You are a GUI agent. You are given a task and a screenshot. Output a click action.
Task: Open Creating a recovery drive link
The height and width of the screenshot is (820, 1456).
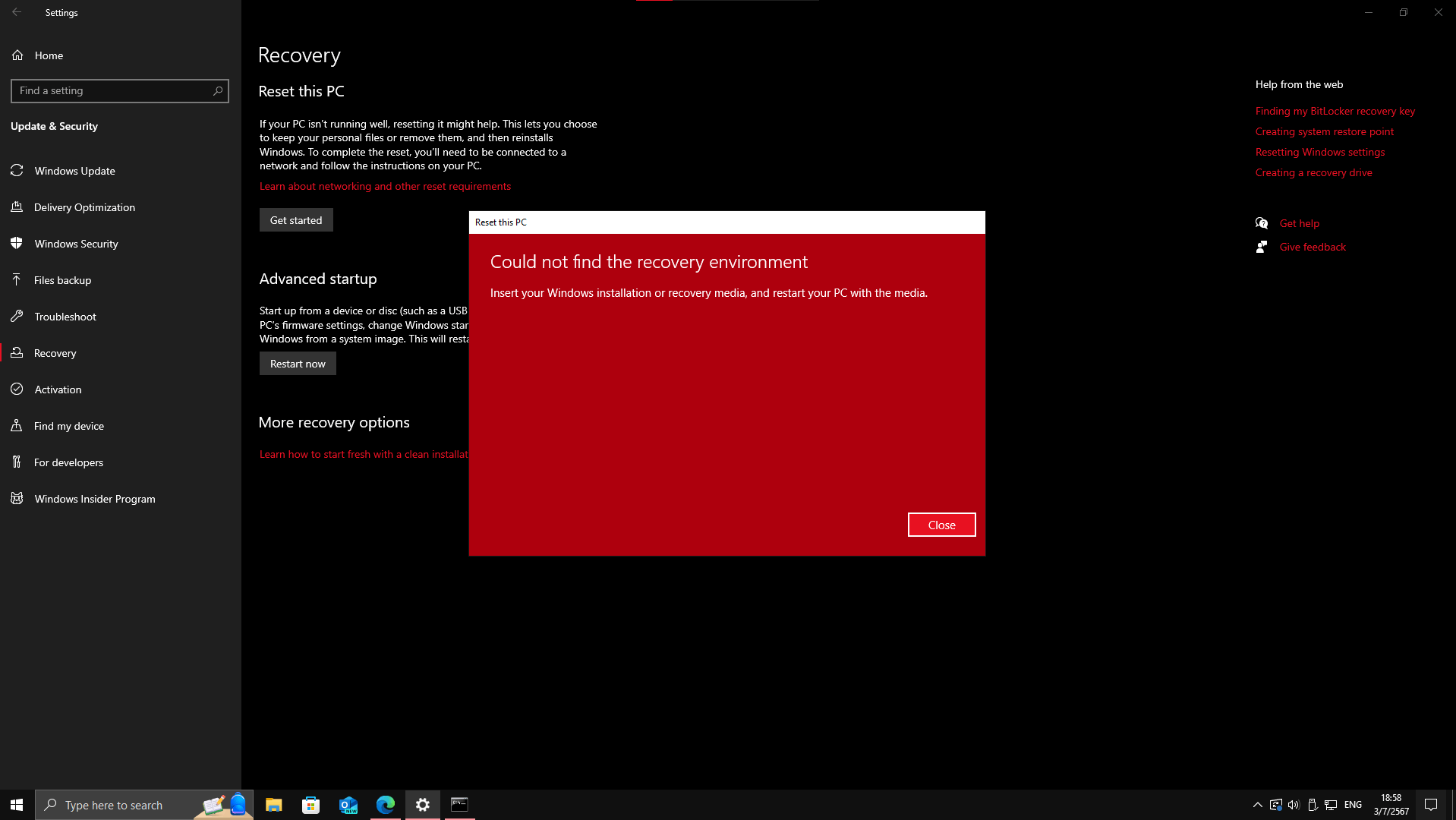click(x=1314, y=172)
